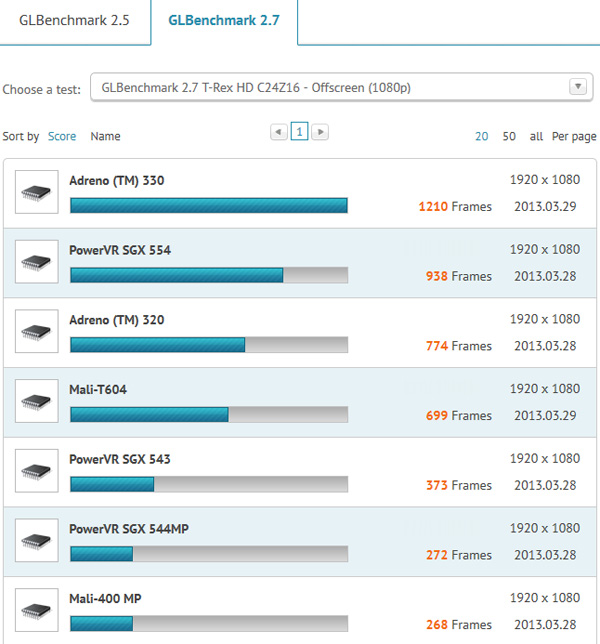Click the Adreno (TM) 330 chip icon

point(37,192)
